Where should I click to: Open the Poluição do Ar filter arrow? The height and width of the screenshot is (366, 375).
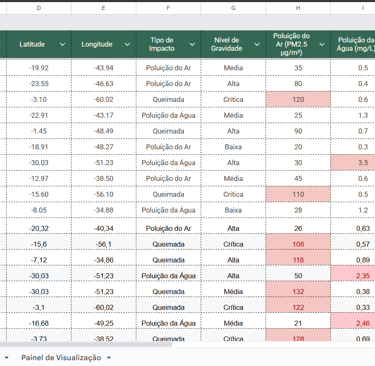pyautogui.click(x=322, y=44)
